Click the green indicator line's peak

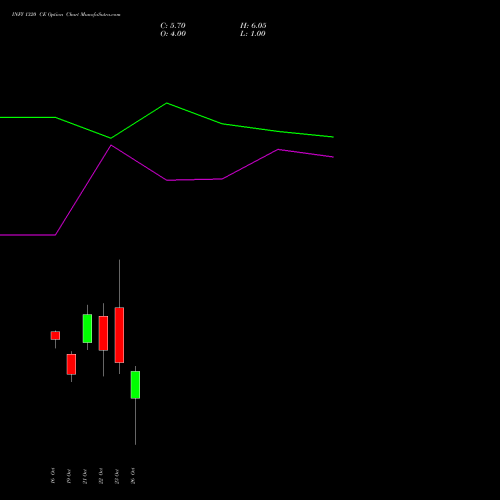tap(167, 103)
